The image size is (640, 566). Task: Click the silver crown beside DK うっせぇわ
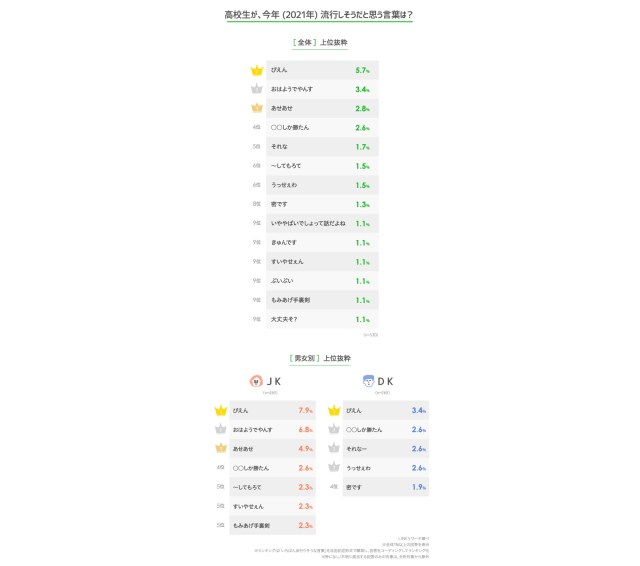334,468
